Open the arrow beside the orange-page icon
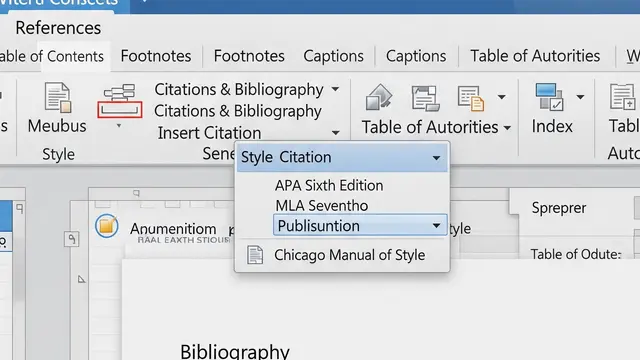 click(x=501, y=97)
